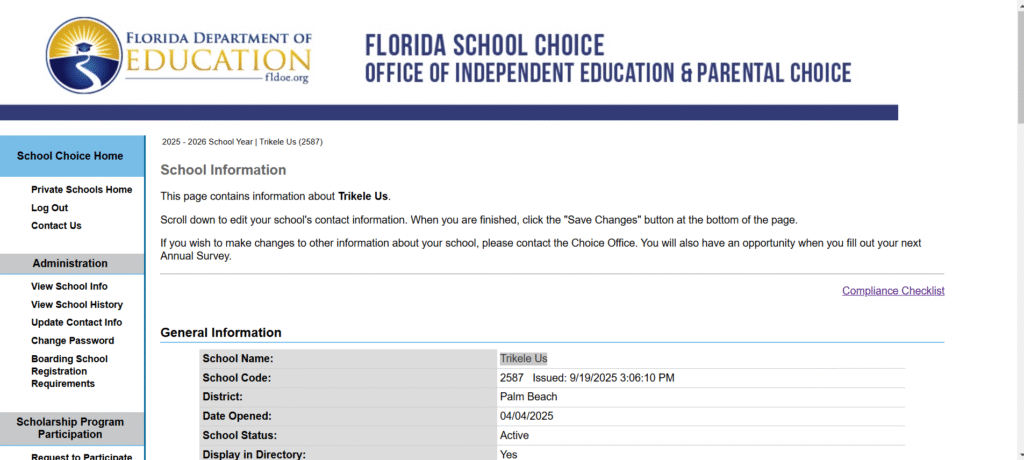Click the Request to Participate link
This screenshot has width=1024, height=460.
tap(81, 456)
